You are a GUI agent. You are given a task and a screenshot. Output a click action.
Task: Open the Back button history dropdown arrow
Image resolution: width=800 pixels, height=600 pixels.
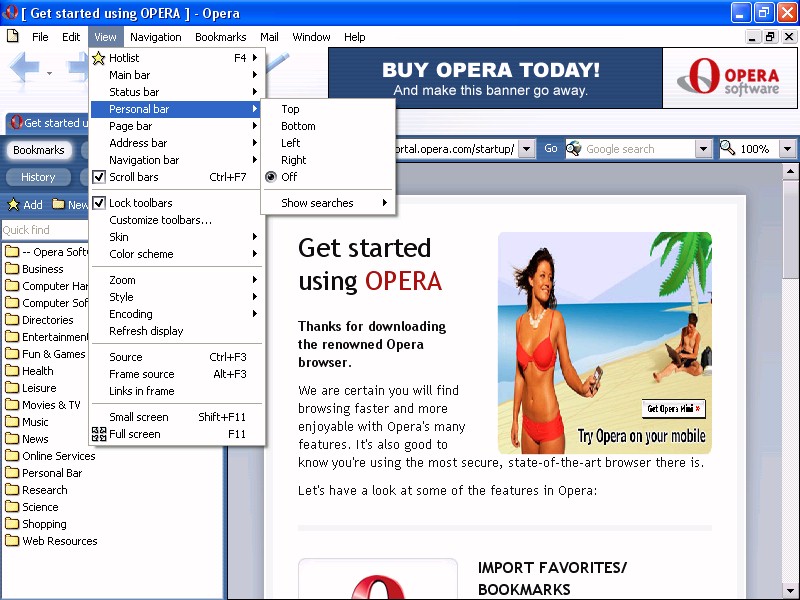[x=49, y=73]
